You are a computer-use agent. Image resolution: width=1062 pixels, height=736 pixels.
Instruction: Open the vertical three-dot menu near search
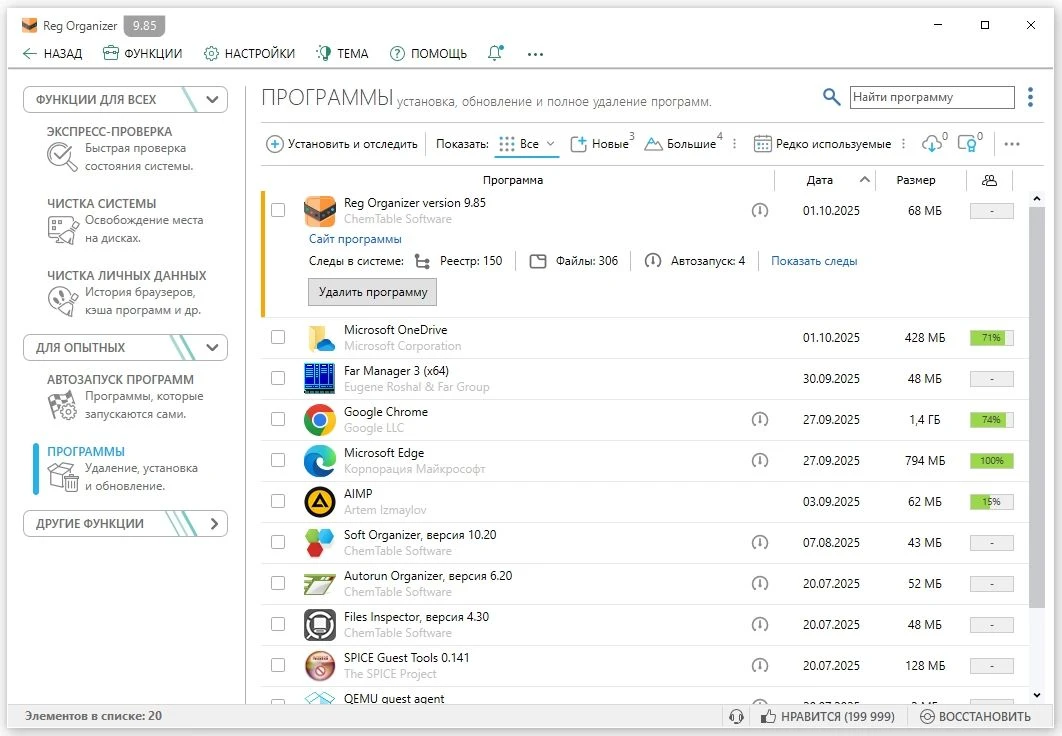point(1030,97)
